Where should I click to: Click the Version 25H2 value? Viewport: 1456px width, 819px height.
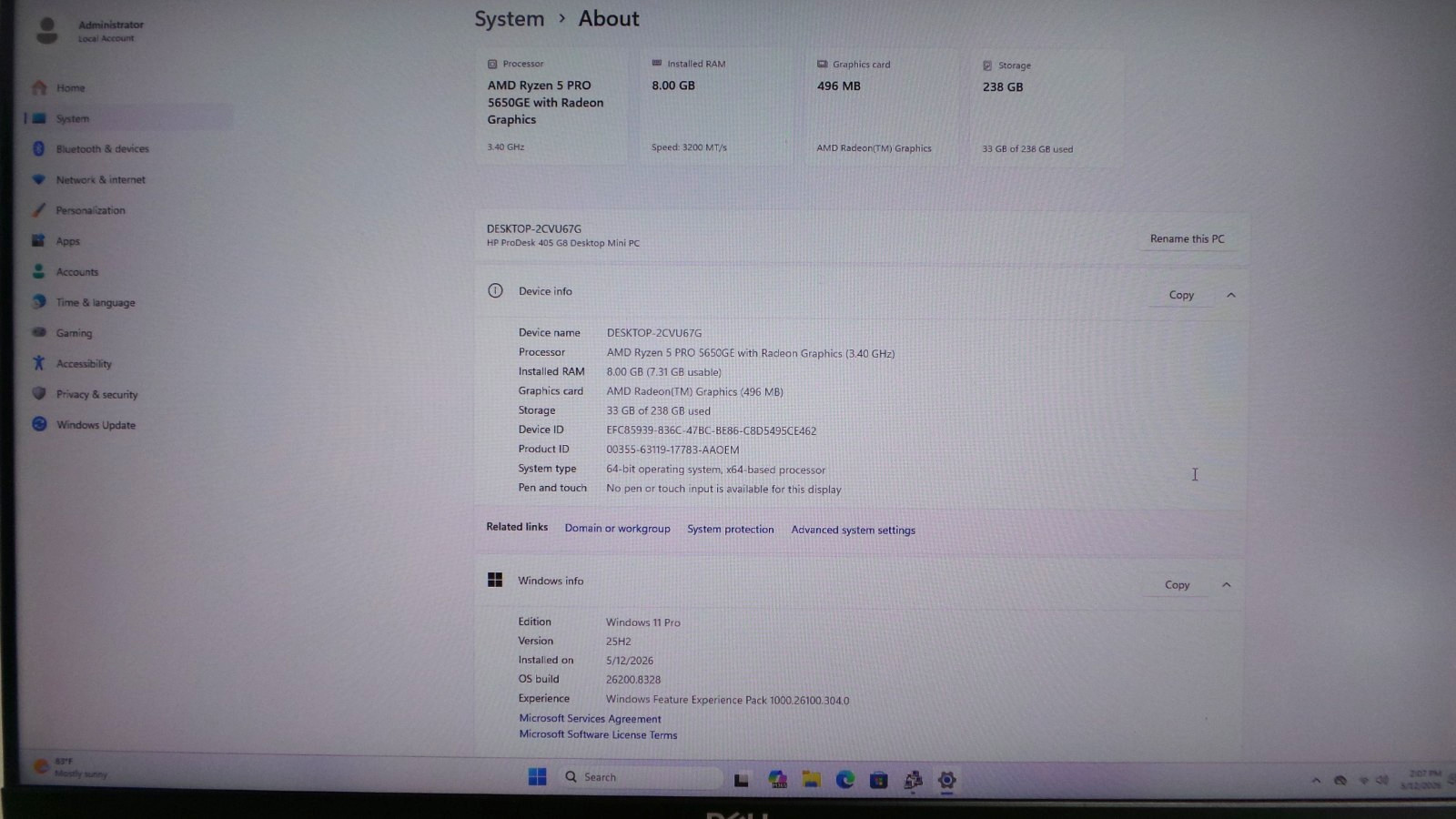coord(619,642)
